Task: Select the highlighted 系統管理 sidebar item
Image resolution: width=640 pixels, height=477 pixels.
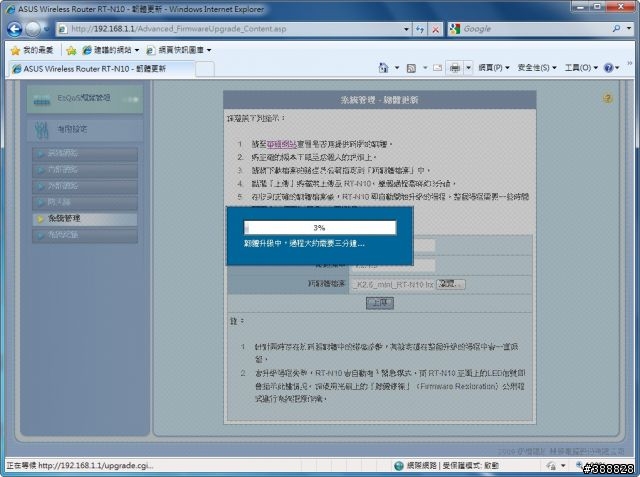Action: (85, 219)
